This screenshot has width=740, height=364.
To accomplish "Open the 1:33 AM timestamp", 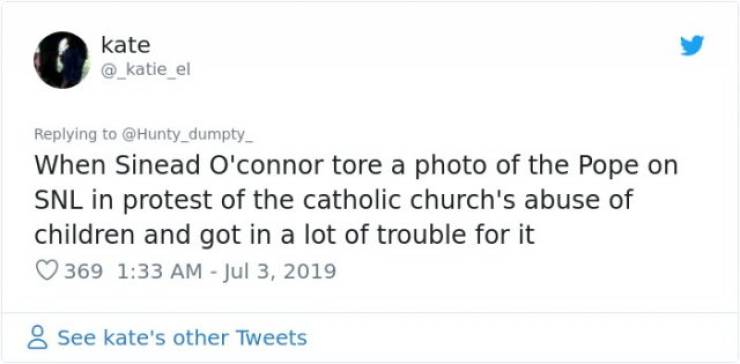I will [156, 271].
